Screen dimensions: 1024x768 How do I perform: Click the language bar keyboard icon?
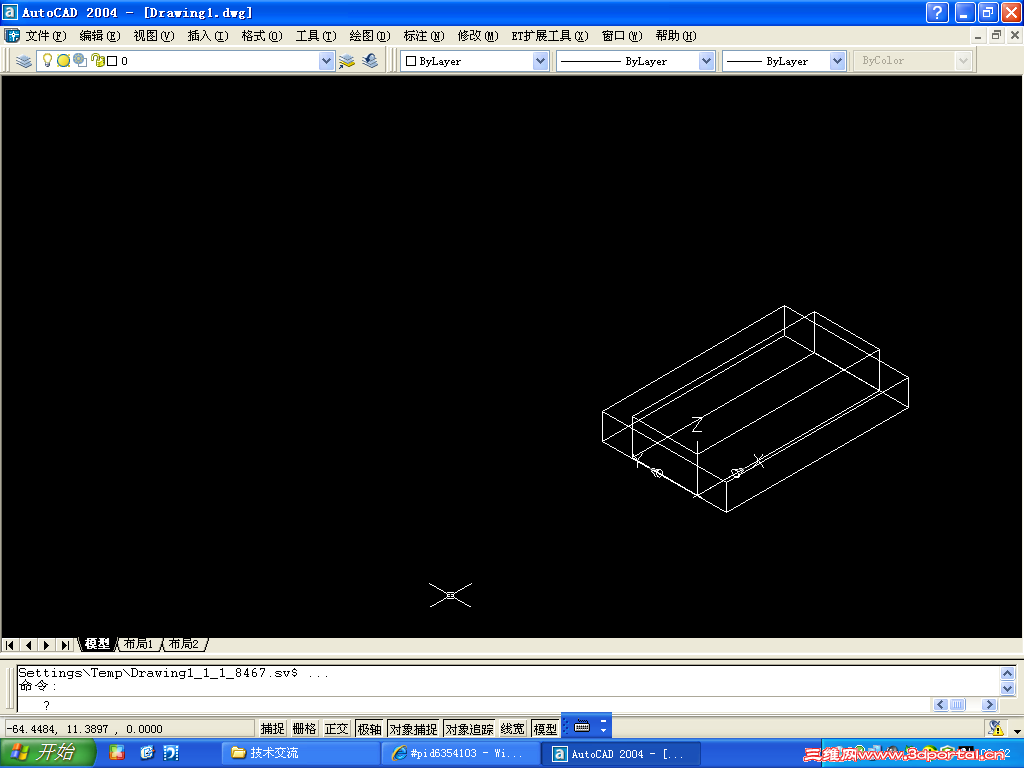pos(582,726)
